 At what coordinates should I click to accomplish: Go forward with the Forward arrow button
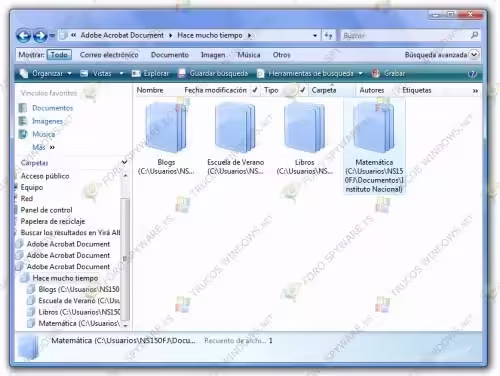pyautogui.click(x=40, y=35)
